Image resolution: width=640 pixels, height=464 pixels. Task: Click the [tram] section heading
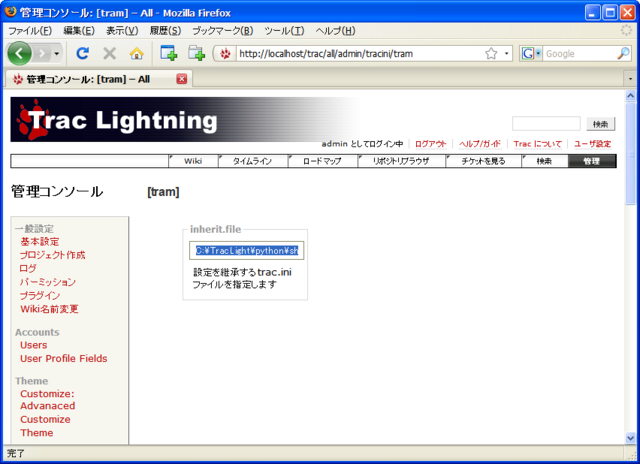click(163, 192)
